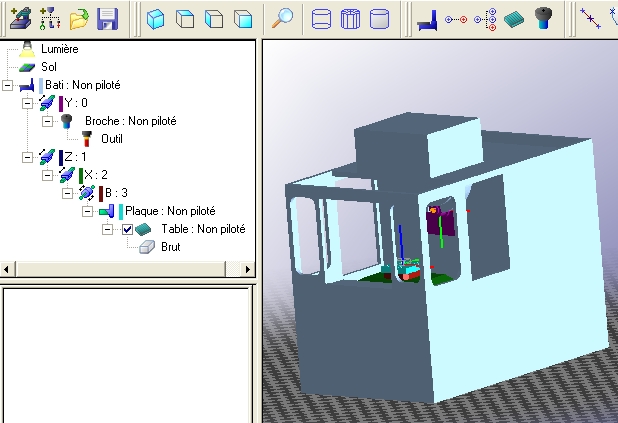Click the empty properties panel below tree
This screenshot has height=423, width=618.
[x=127, y=355]
